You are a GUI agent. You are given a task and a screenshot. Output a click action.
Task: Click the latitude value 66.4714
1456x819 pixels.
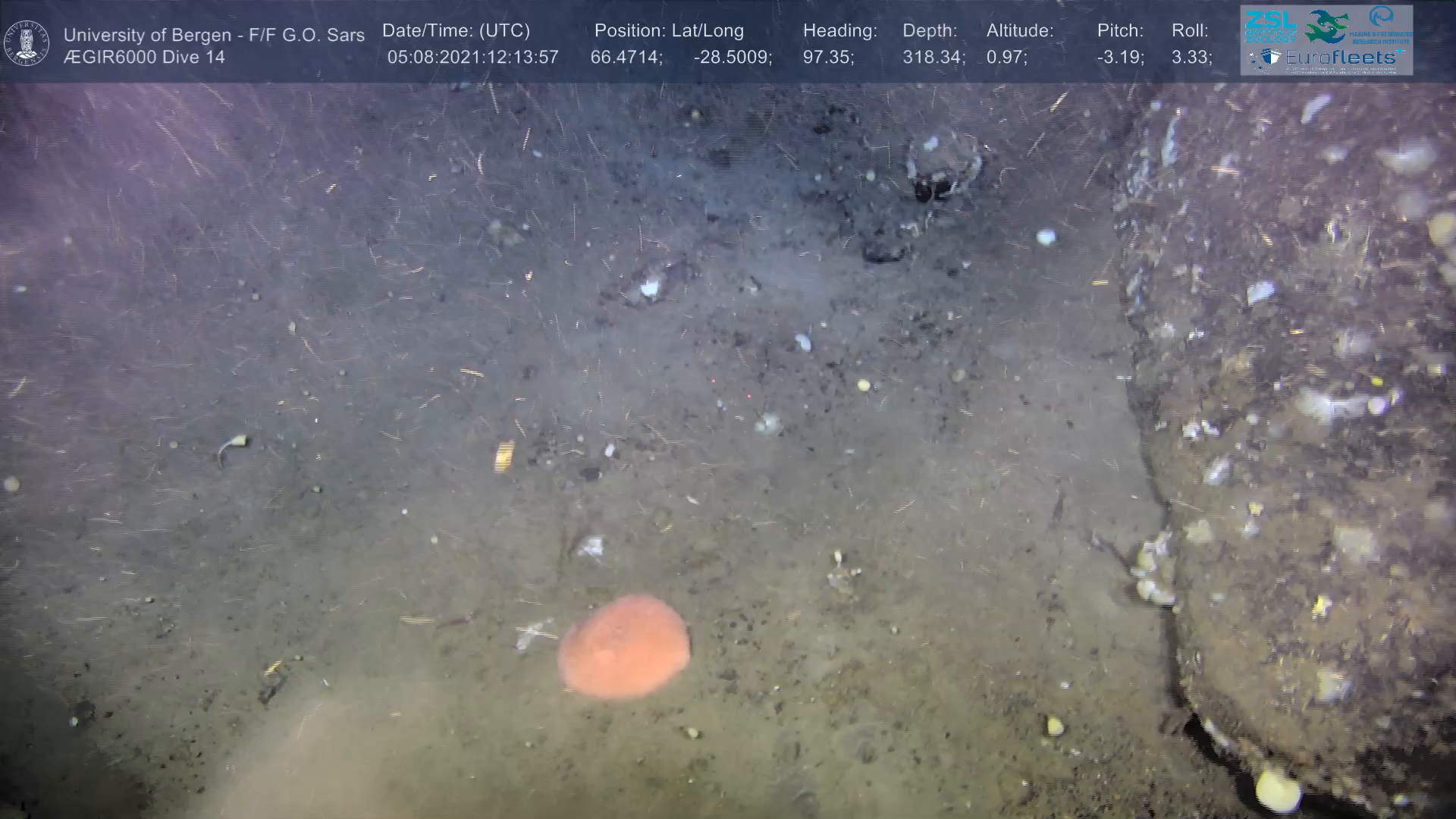[x=623, y=58]
